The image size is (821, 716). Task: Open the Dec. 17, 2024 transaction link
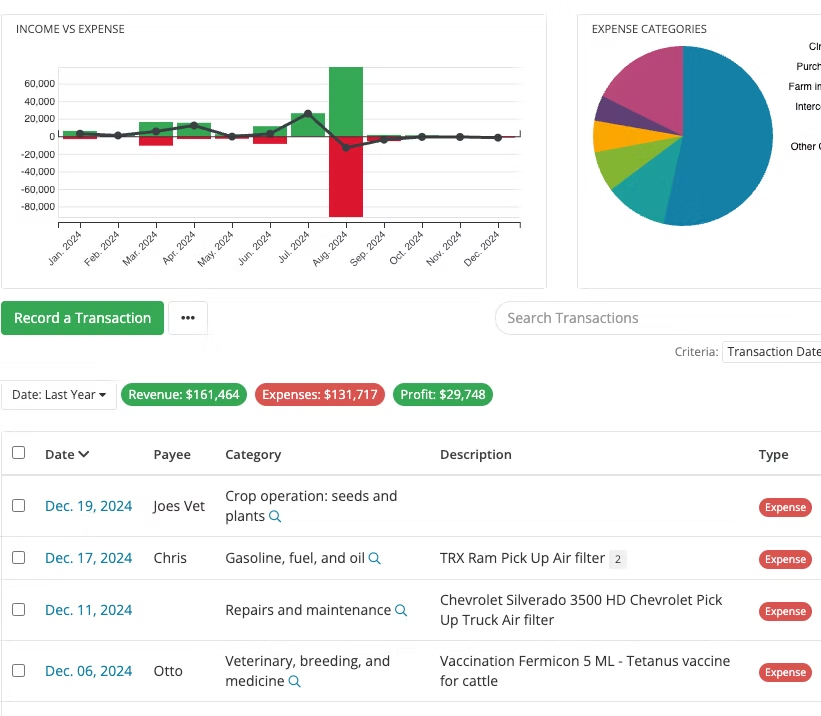[88, 558]
